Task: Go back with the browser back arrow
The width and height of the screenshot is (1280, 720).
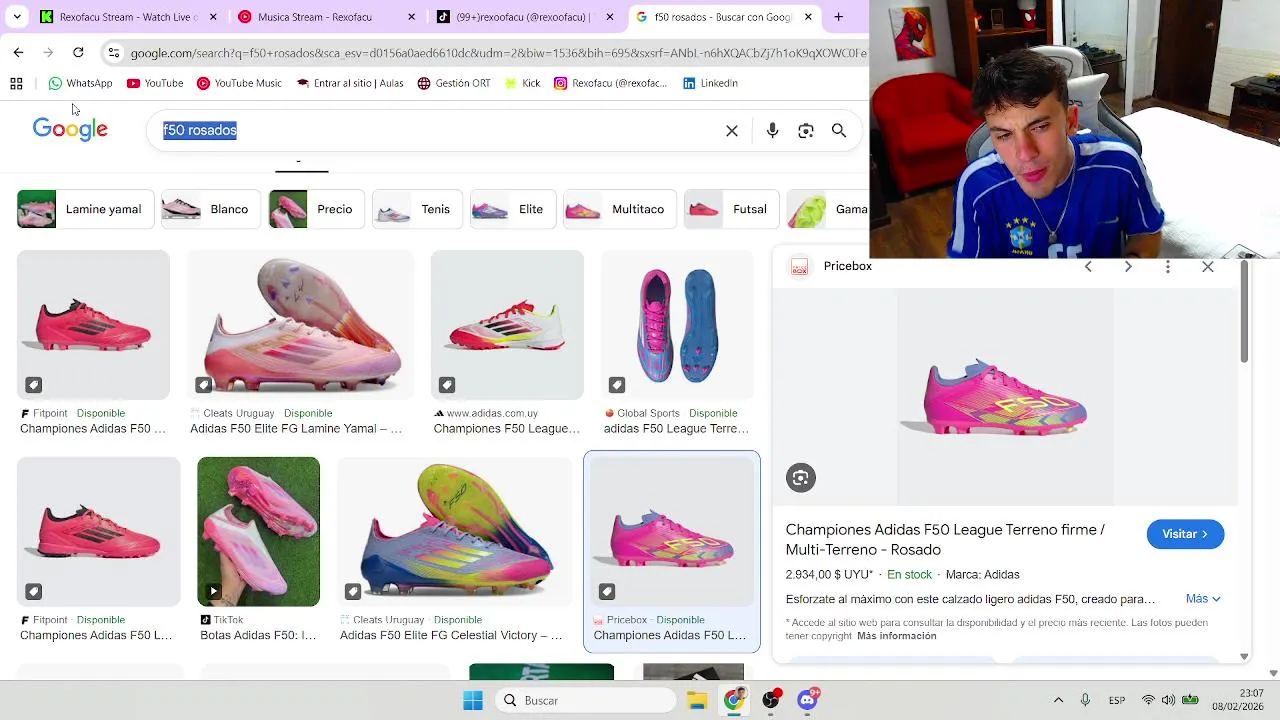Action: [x=18, y=52]
